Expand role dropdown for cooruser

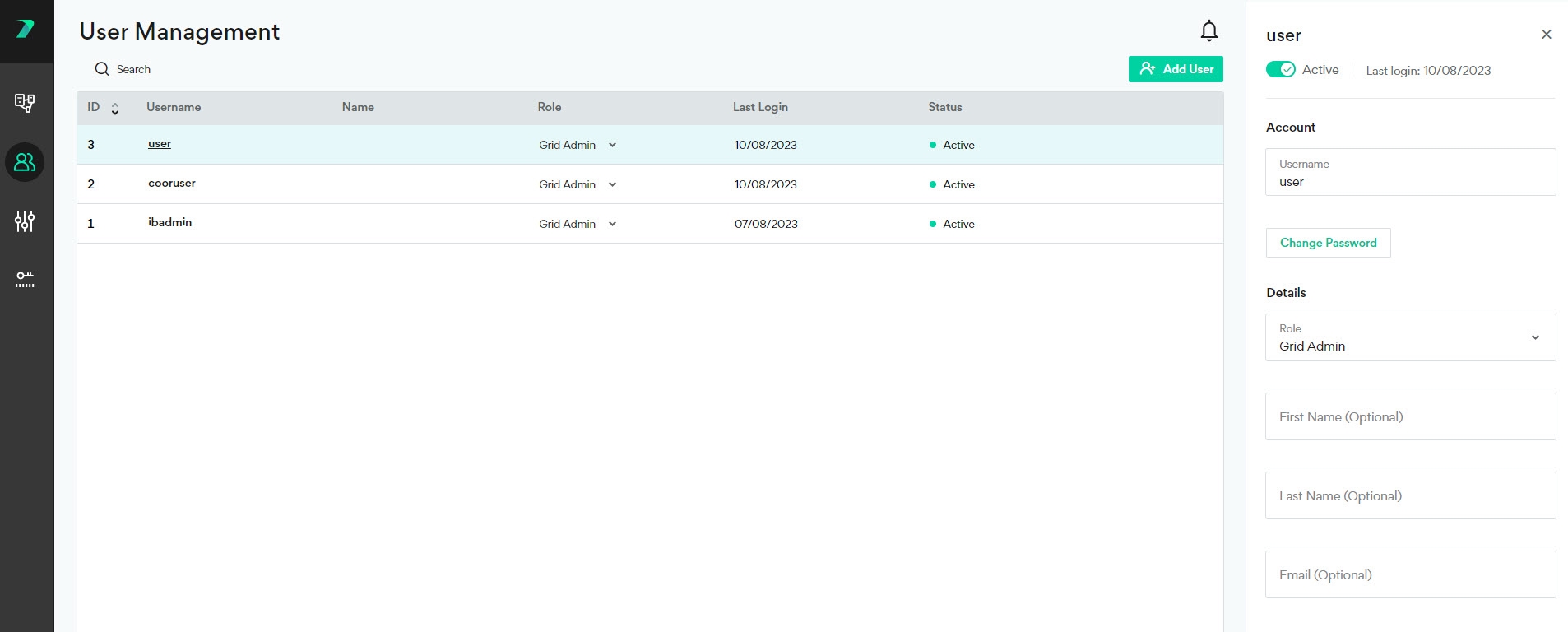tap(612, 184)
